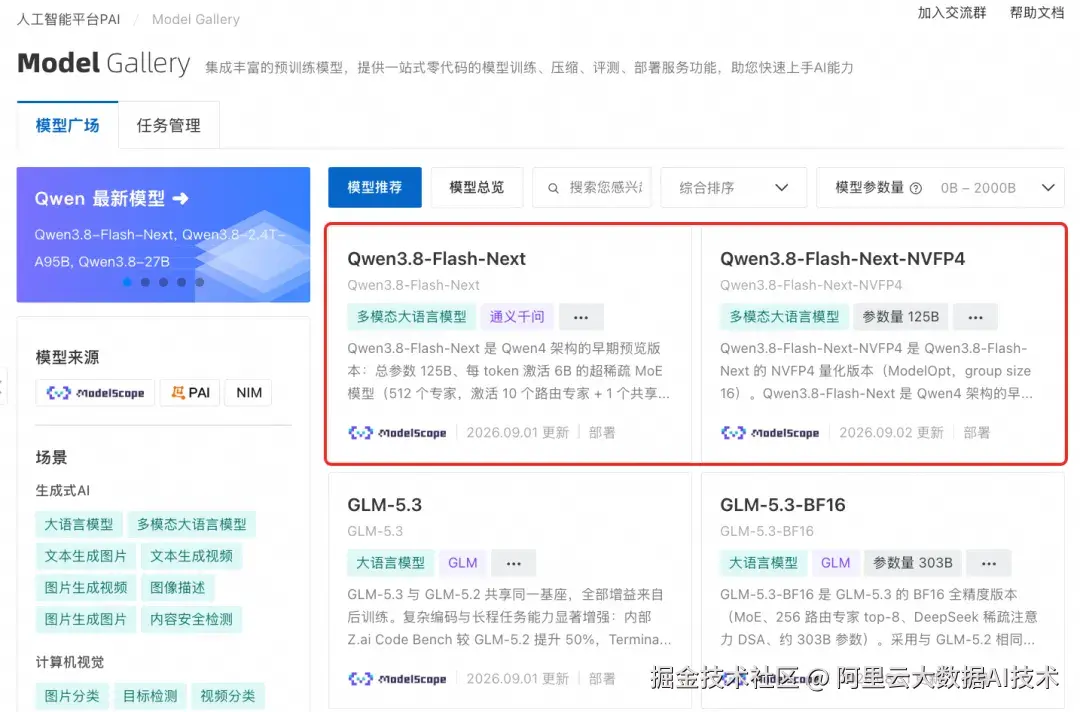Select the 模型推荐 view tab
Viewport: 1080px width, 712px height.
375,187
